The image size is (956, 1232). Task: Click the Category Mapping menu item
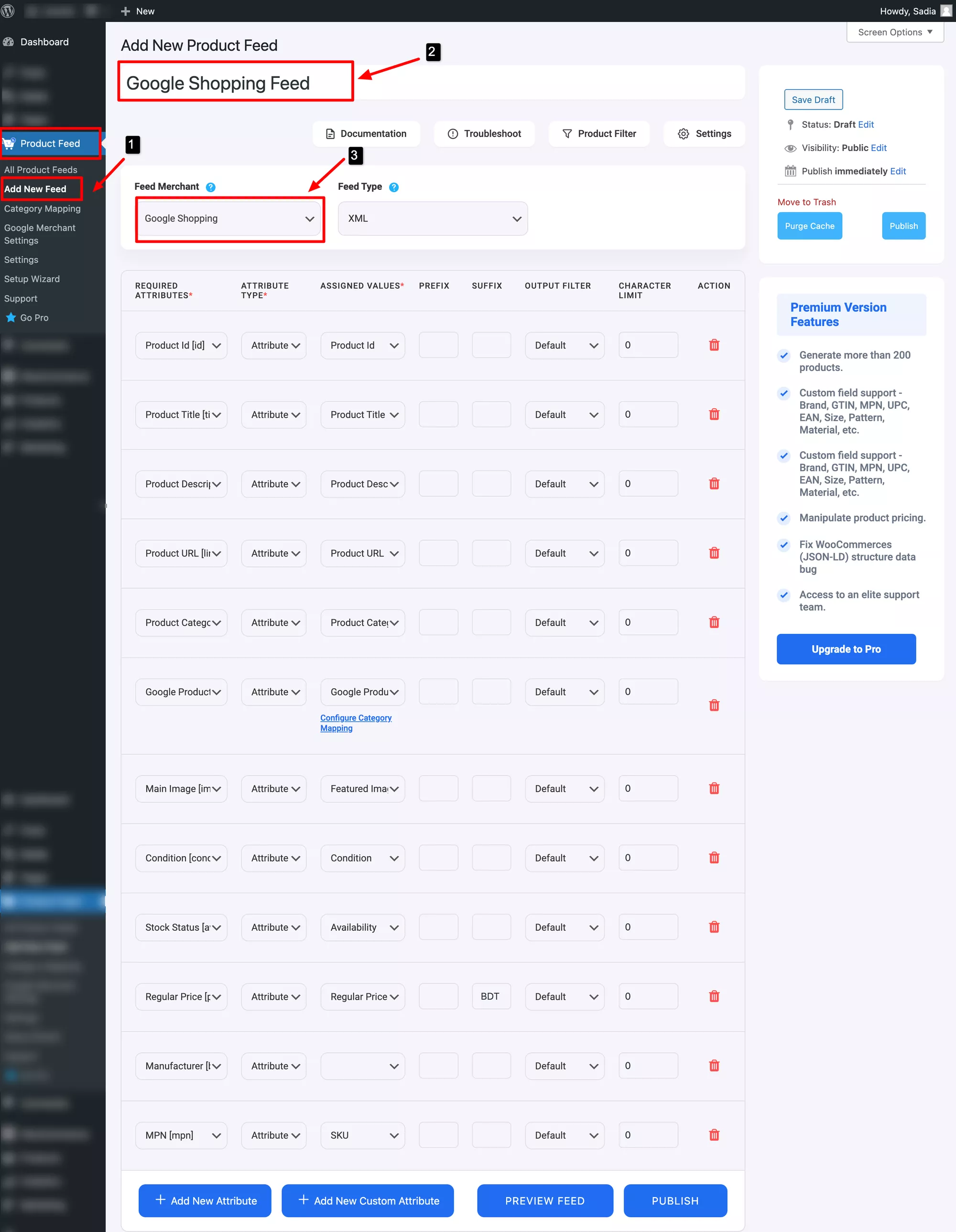pos(42,209)
